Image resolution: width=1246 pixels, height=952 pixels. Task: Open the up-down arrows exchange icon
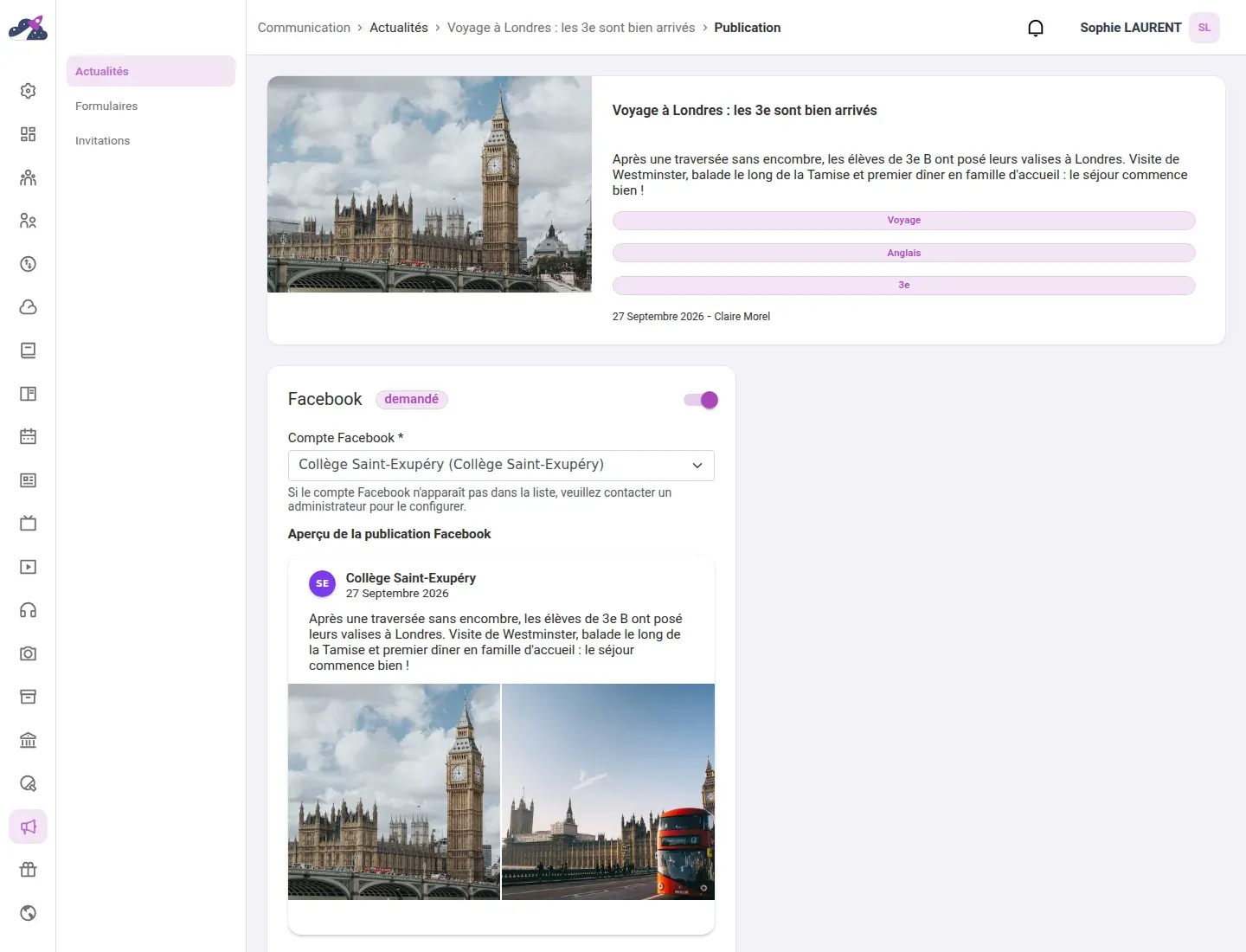28,264
